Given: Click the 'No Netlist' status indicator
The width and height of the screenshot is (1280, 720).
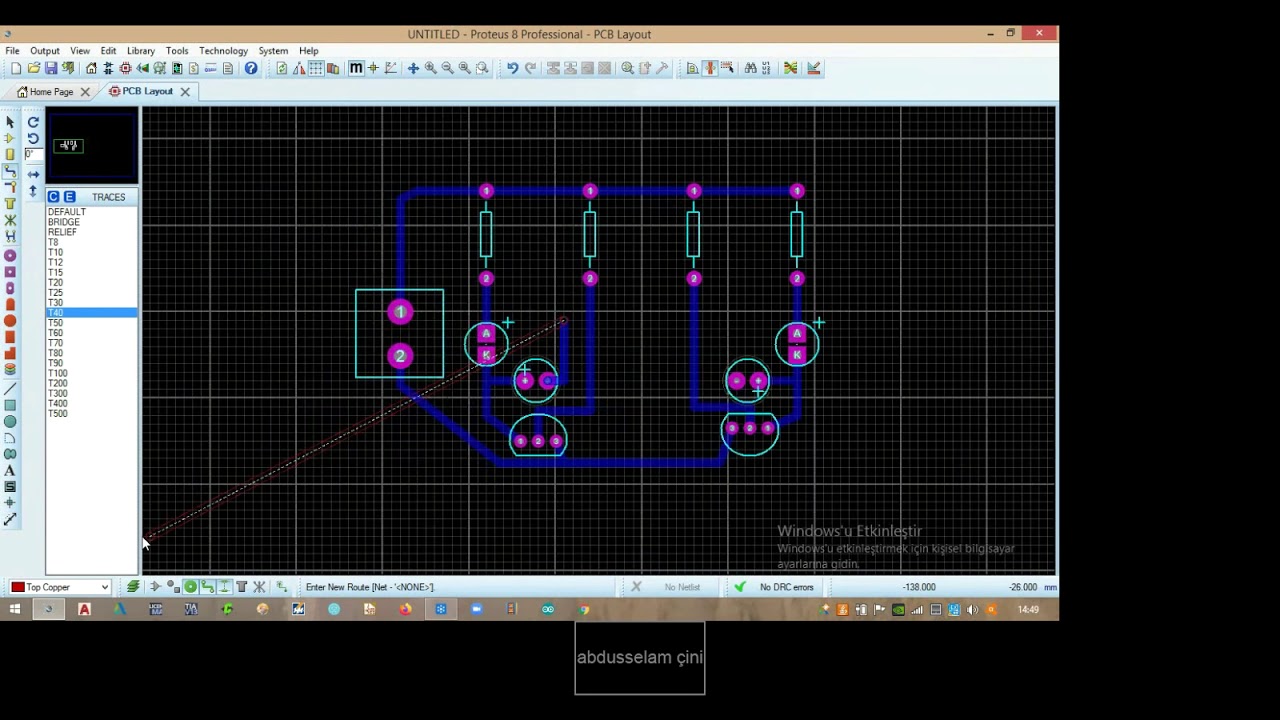Looking at the screenshot, I should [668, 587].
